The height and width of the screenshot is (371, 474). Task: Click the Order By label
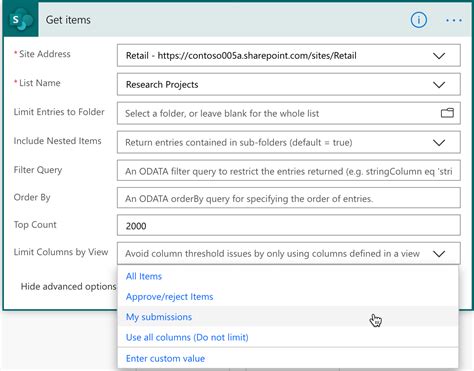[x=32, y=197]
